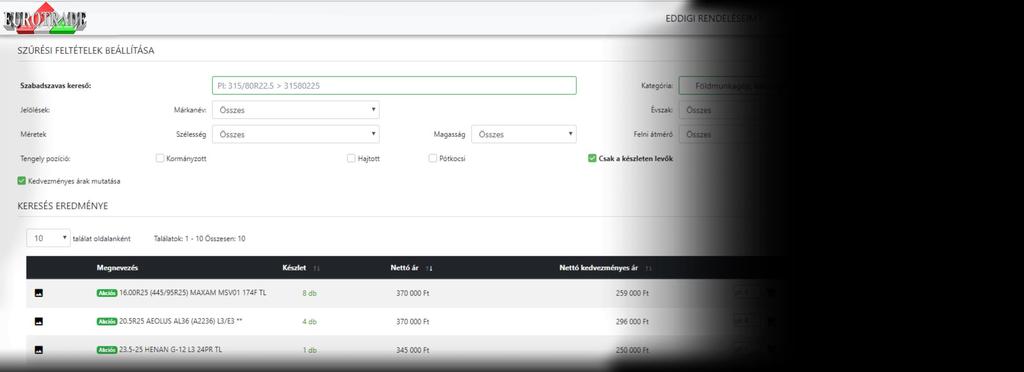Click Akciós badge on HENAN G-12 row
The width and height of the screenshot is (1024, 372).
[x=107, y=350]
